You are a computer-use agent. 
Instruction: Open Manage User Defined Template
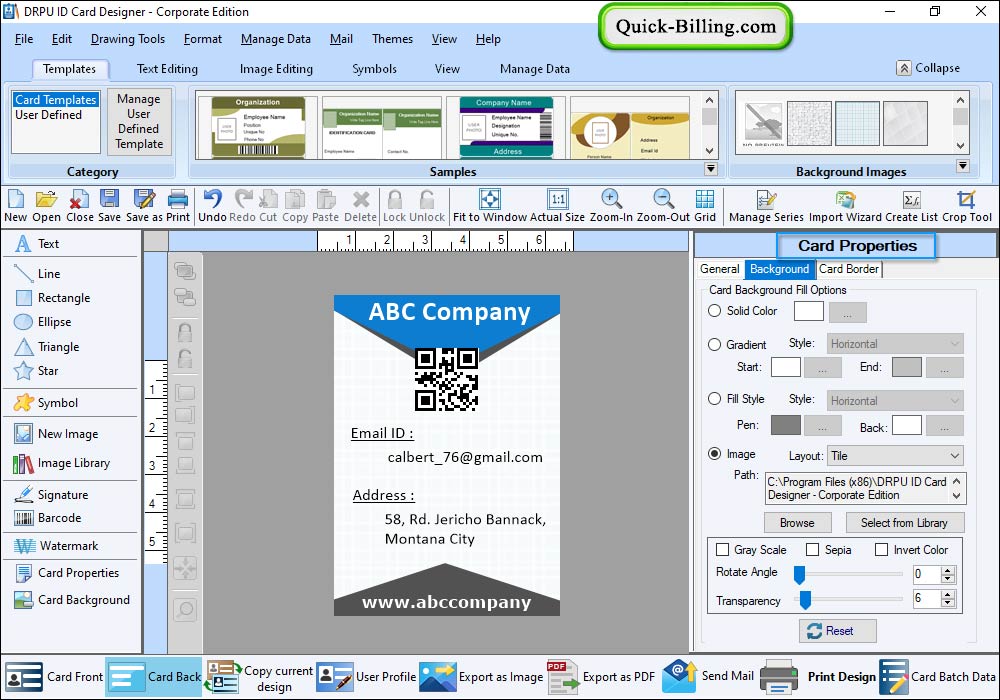pos(139,121)
